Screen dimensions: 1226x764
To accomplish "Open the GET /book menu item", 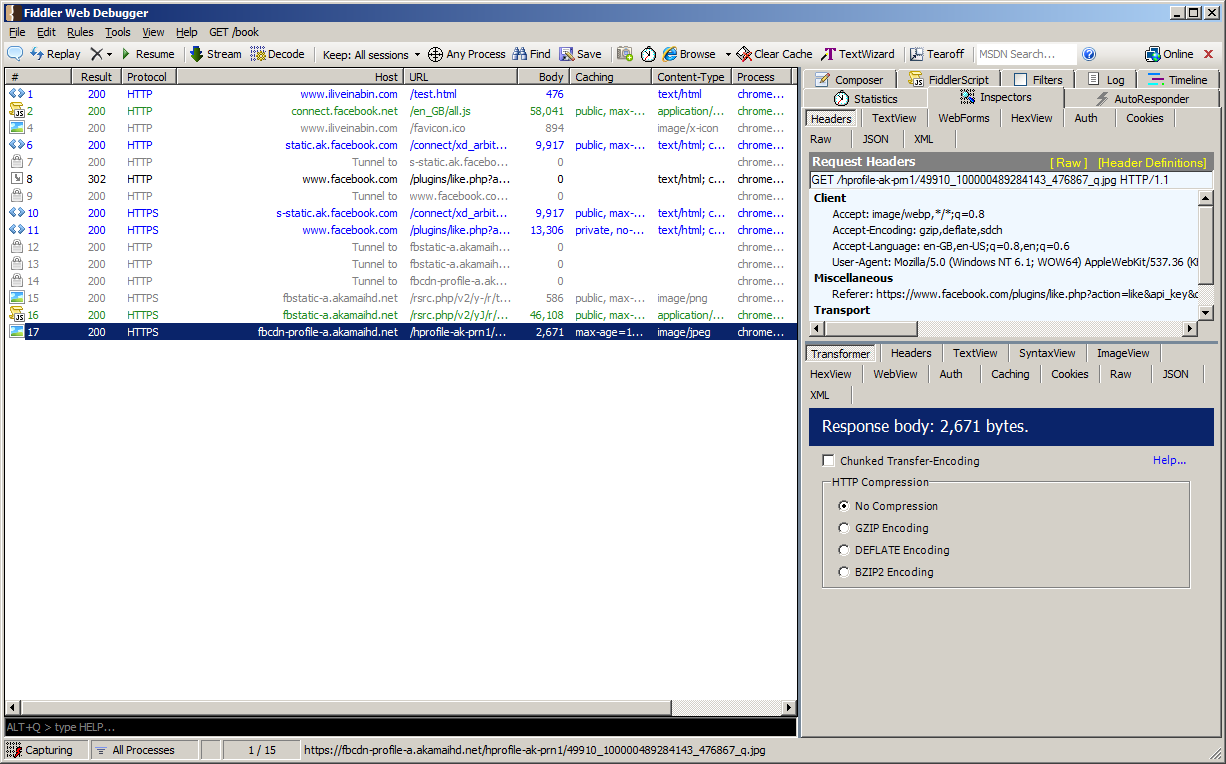I will click(234, 32).
